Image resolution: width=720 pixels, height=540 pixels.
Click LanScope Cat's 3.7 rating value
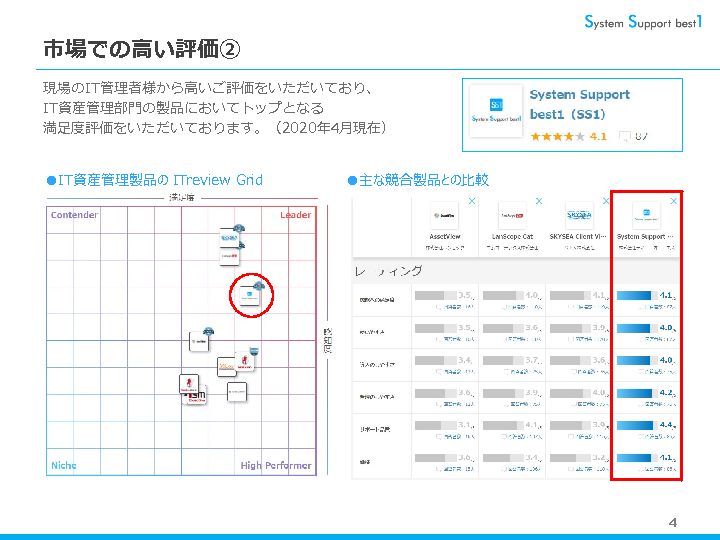[x=532, y=360]
